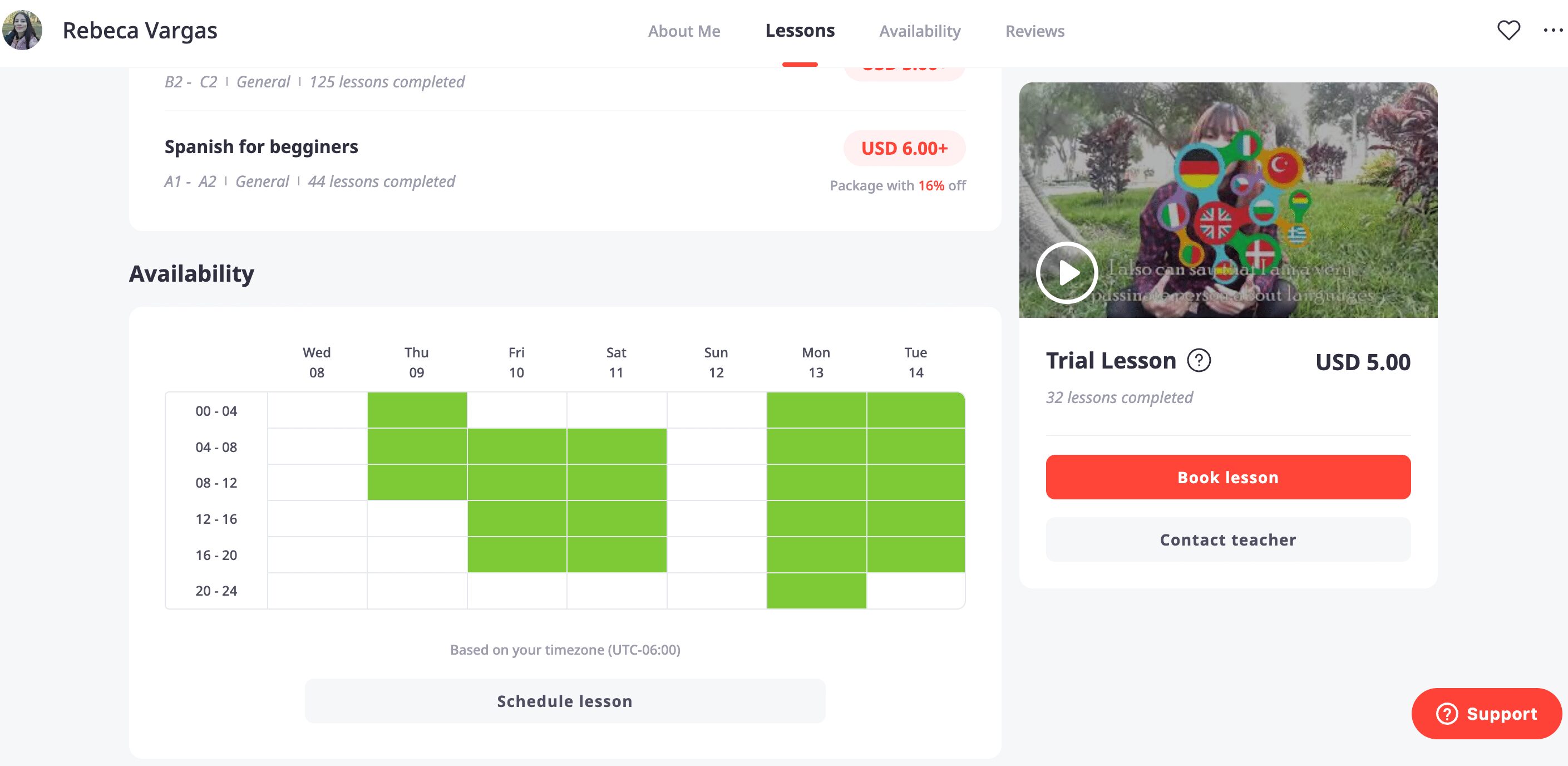
Task: Click Contact teacher button
Action: click(1227, 539)
